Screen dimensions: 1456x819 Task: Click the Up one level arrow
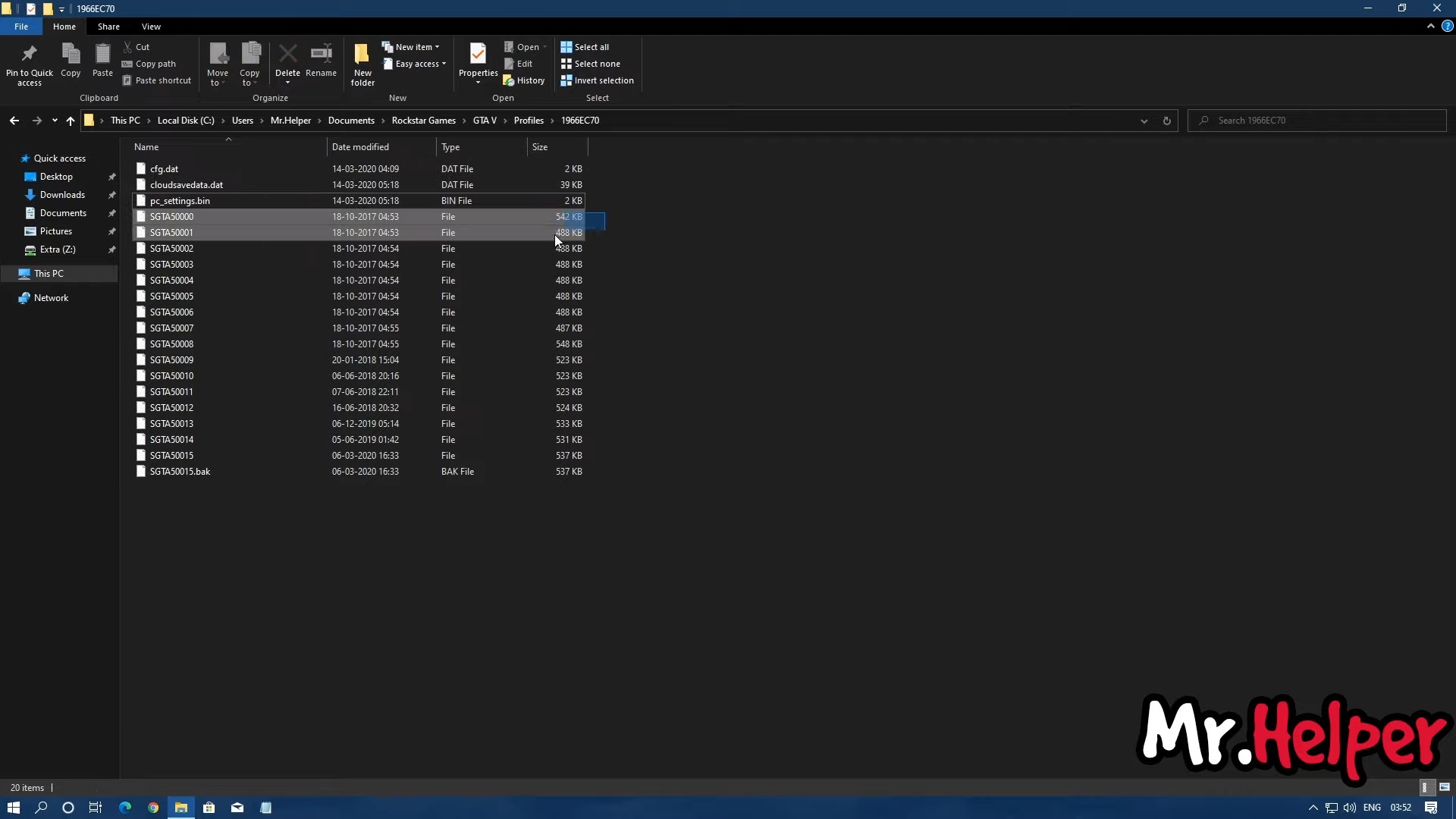pyautogui.click(x=71, y=121)
